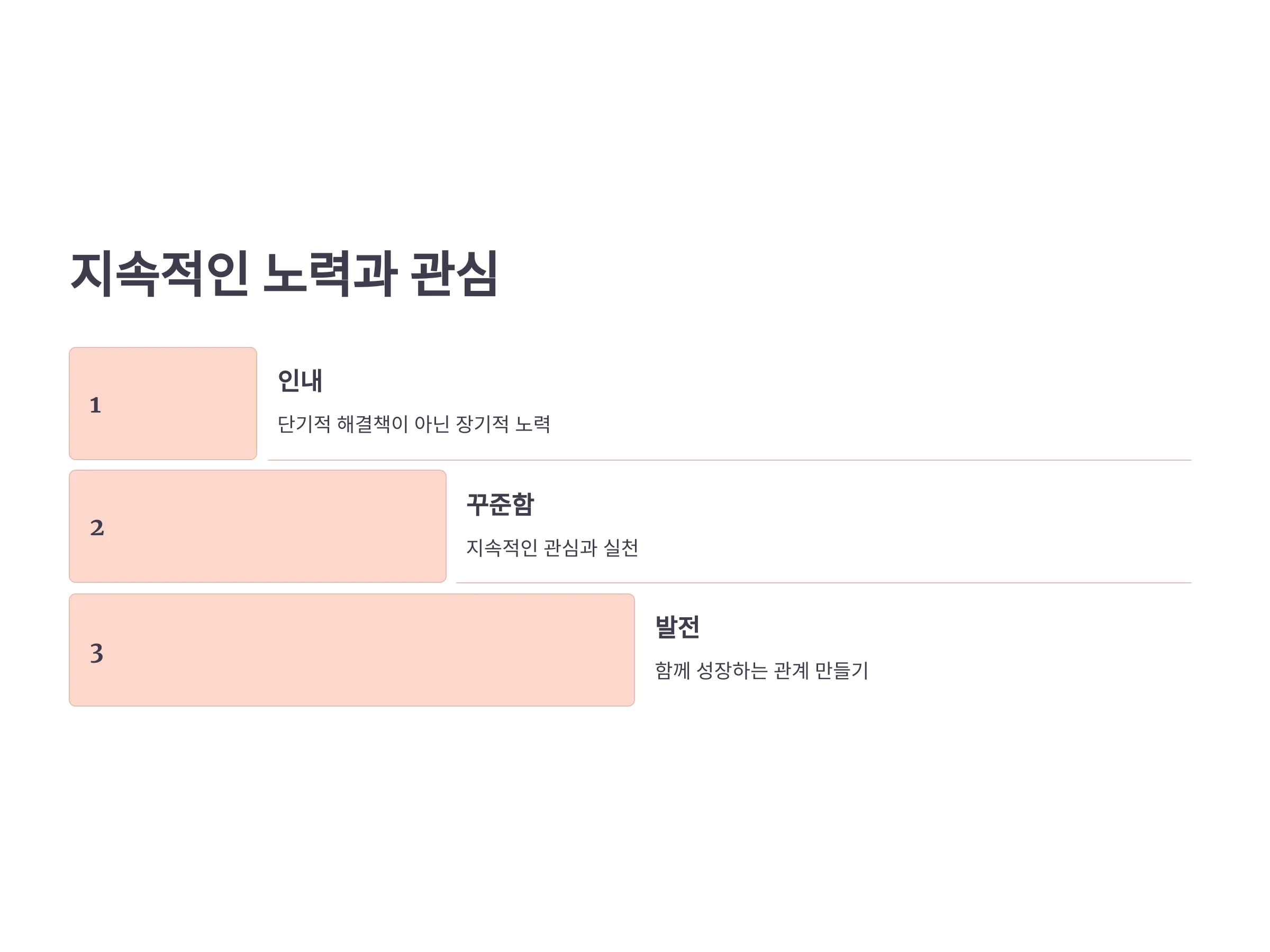
Task: Select the pink box numbered 1
Action: click(163, 404)
